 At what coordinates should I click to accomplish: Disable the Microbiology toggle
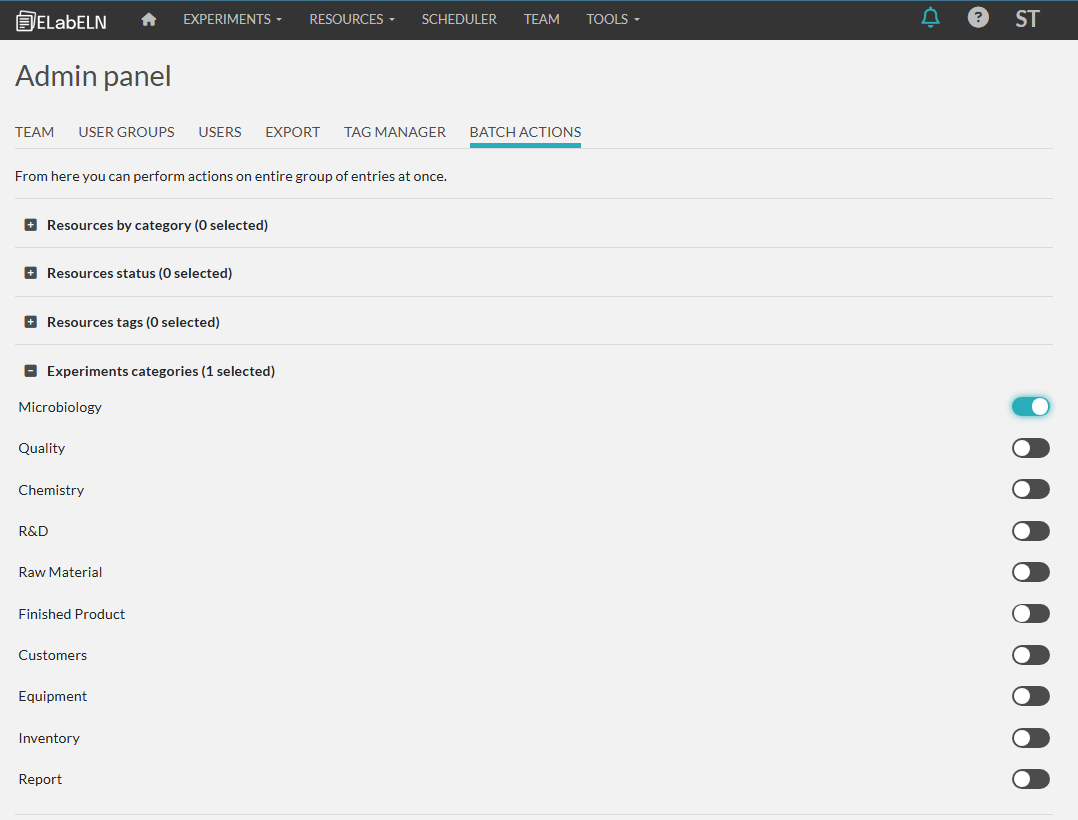click(x=1030, y=407)
